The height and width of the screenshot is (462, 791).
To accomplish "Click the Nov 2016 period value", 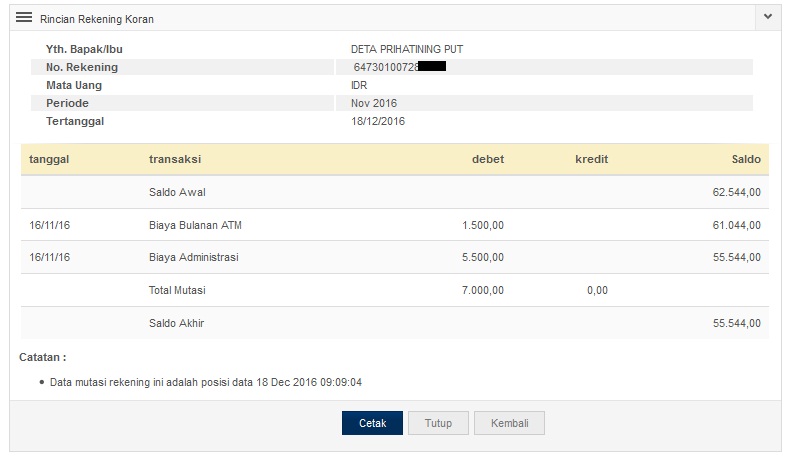I will 374,103.
